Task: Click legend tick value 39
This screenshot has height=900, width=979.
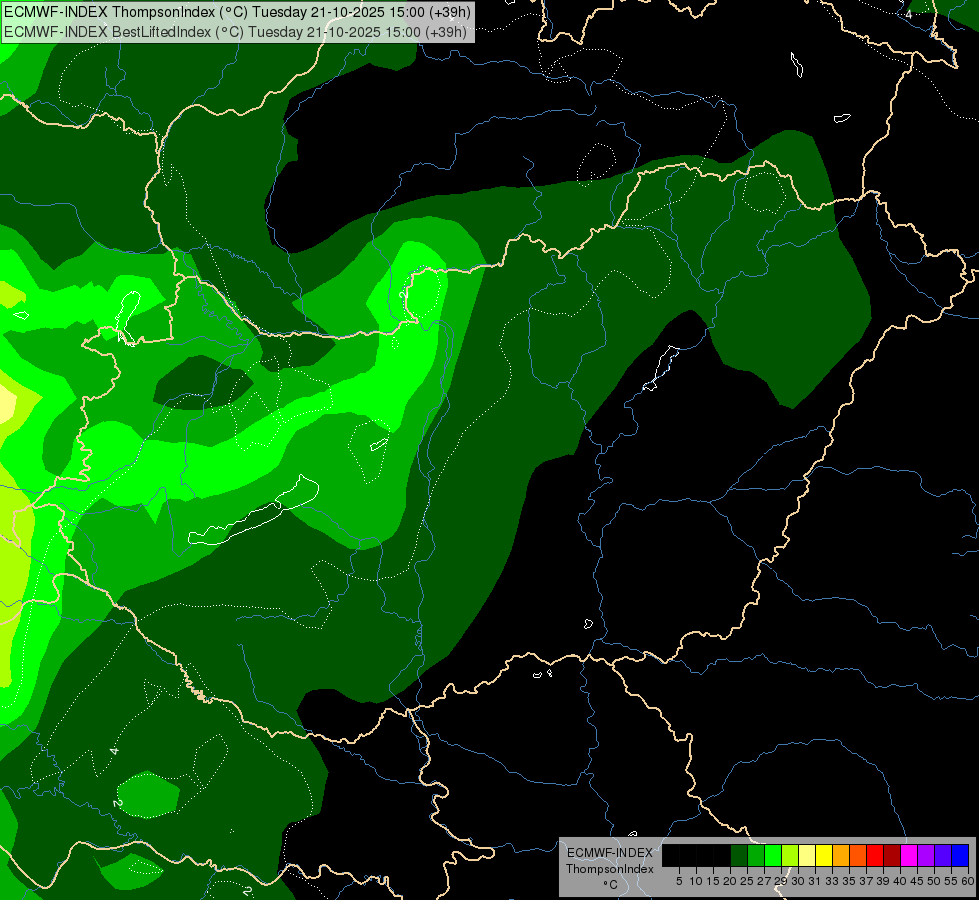Action: (x=883, y=881)
